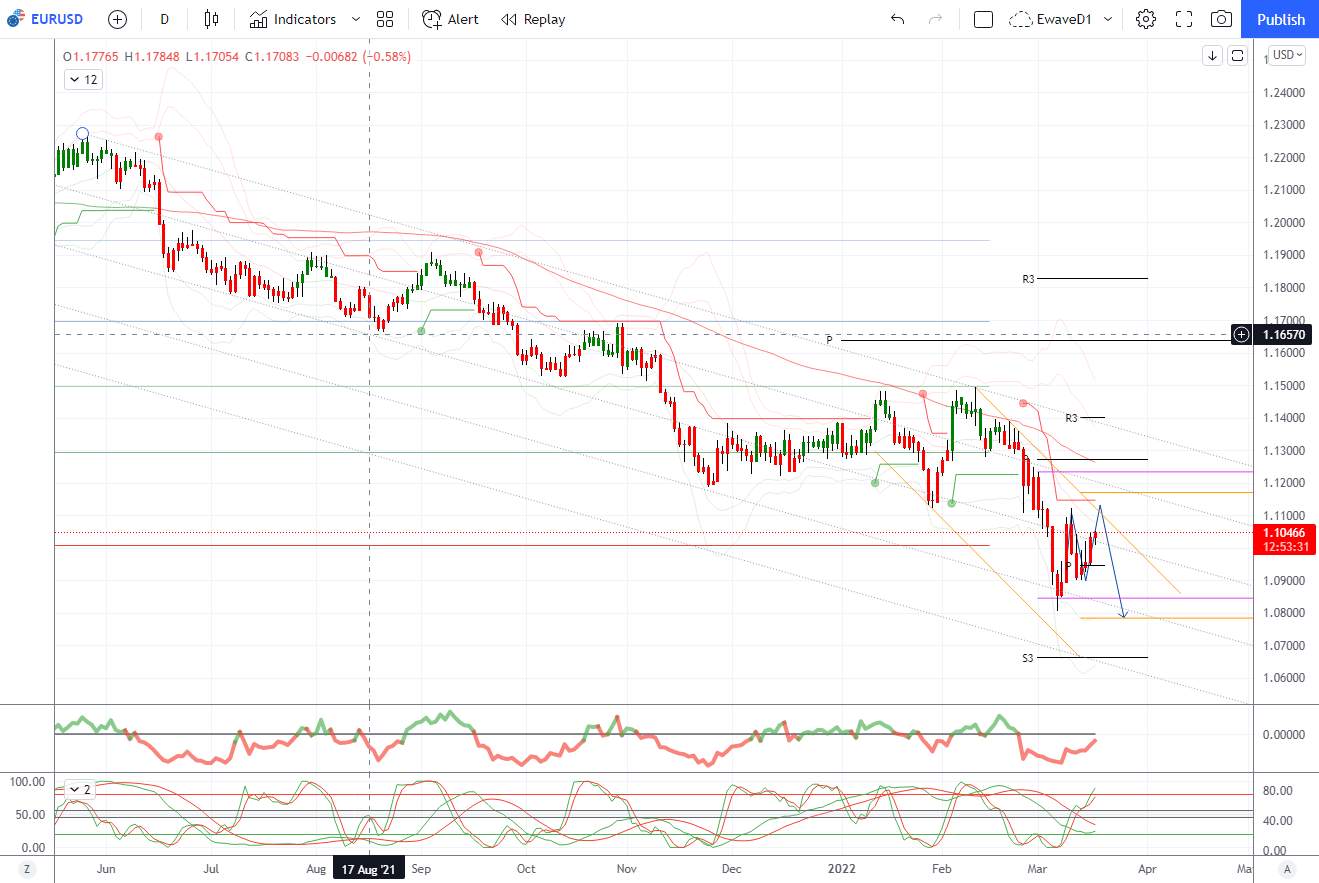Add a symbol to compare
The height and width of the screenshot is (883, 1319).
[x=117, y=19]
